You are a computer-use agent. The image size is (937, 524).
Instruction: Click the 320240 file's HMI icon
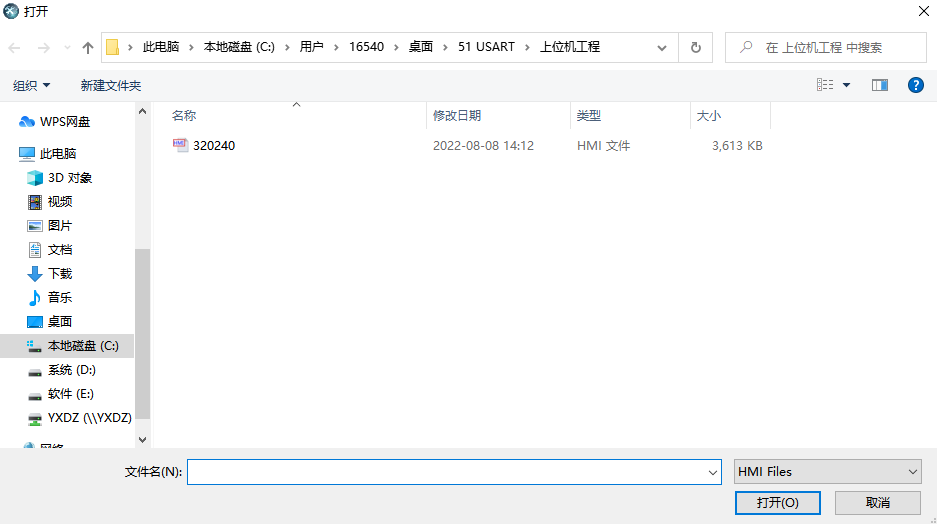coord(180,145)
